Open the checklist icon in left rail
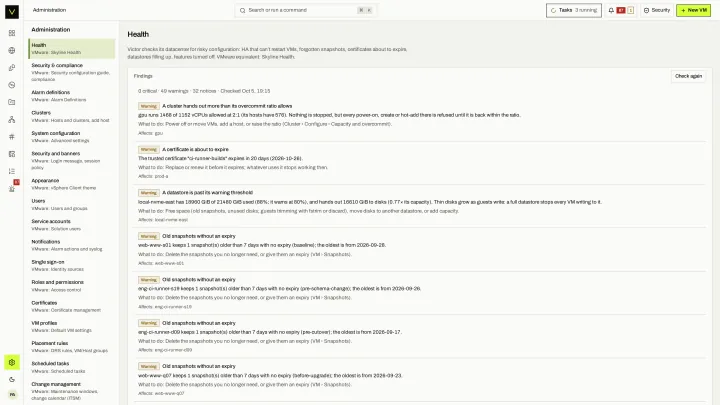720x405 pixels. (12, 171)
